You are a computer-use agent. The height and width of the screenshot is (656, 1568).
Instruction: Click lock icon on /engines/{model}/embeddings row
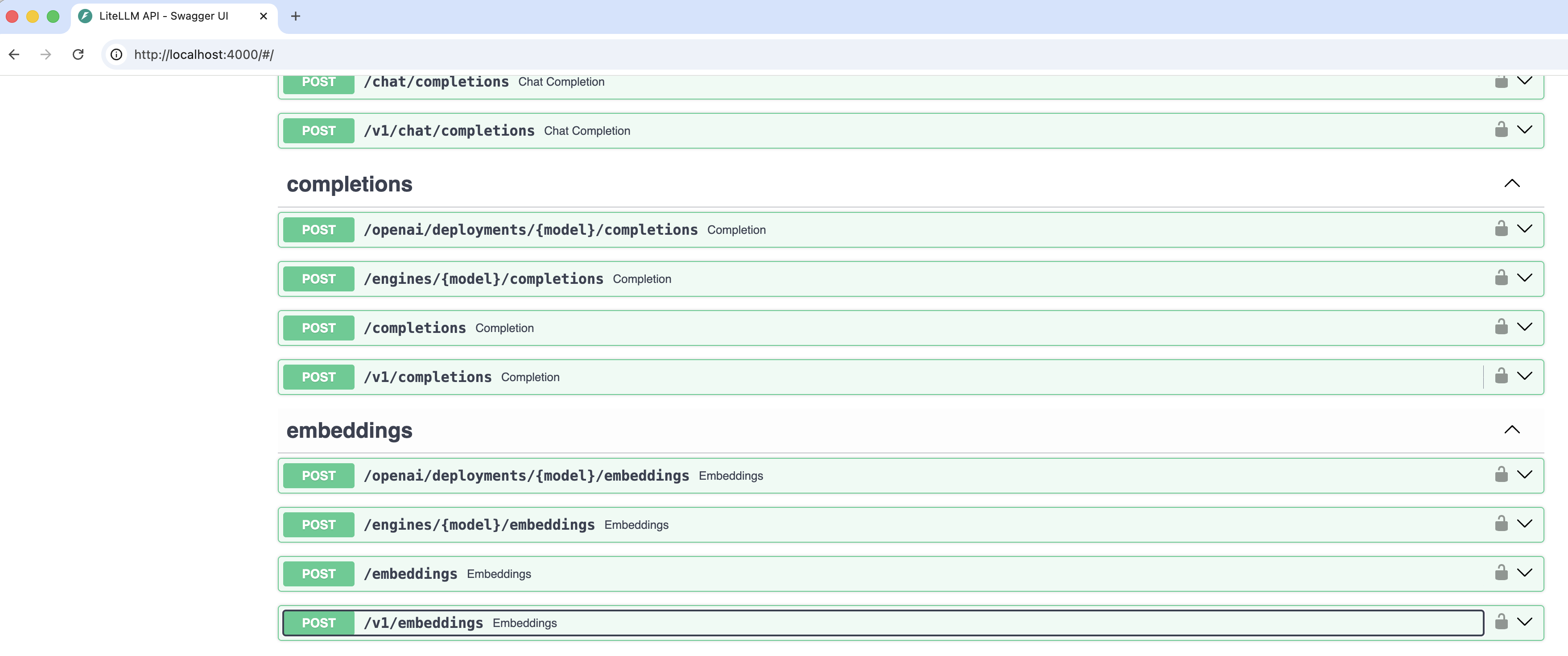point(1501,524)
